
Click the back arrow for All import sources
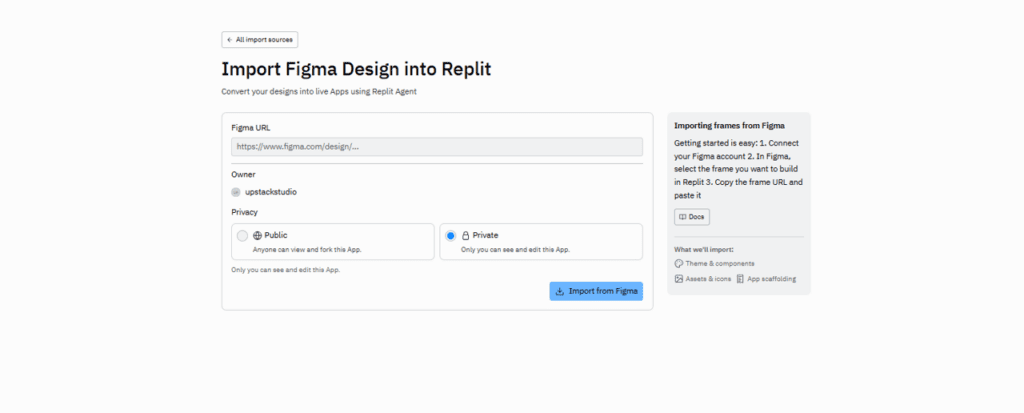230,40
